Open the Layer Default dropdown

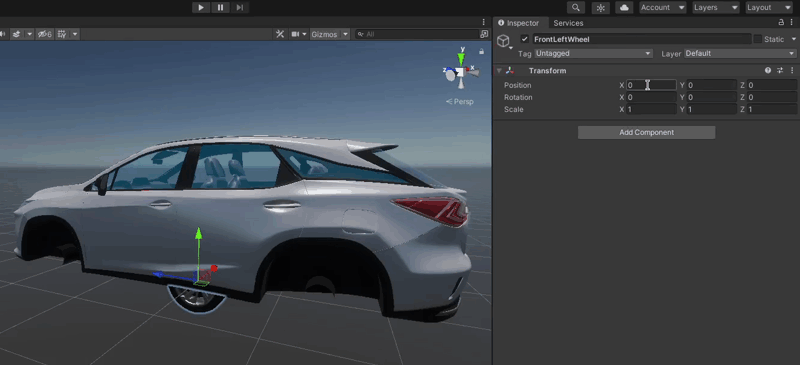click(x=740, y=53)
